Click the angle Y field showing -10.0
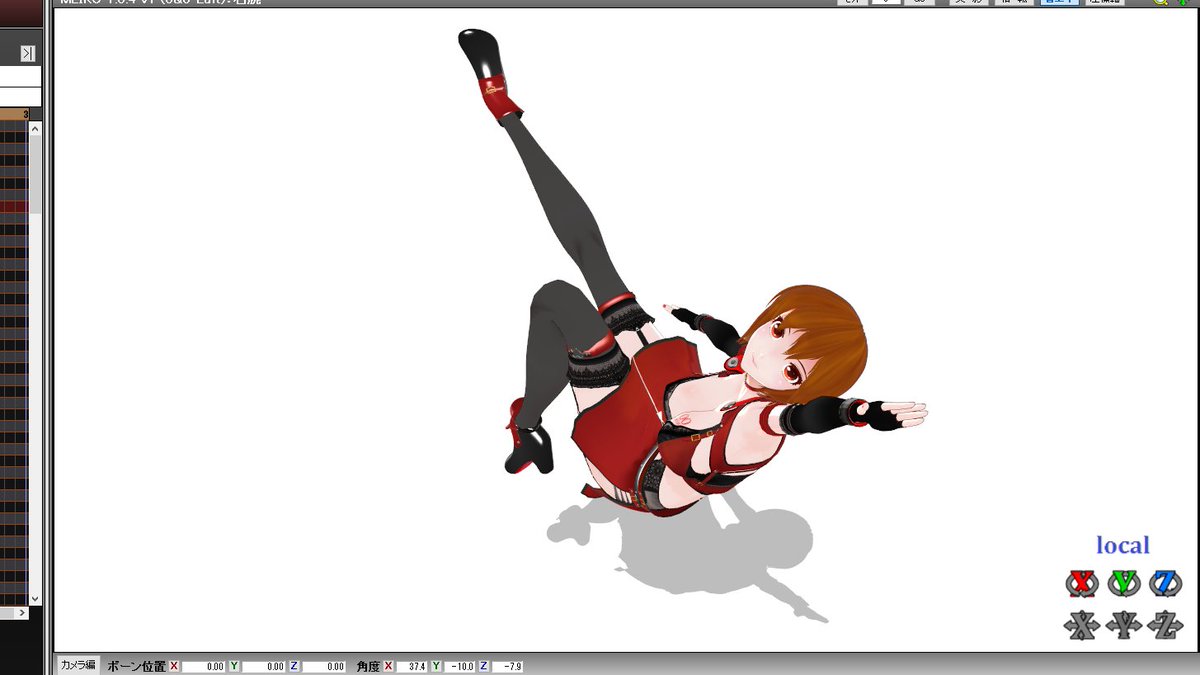 (x=459, y=666)
